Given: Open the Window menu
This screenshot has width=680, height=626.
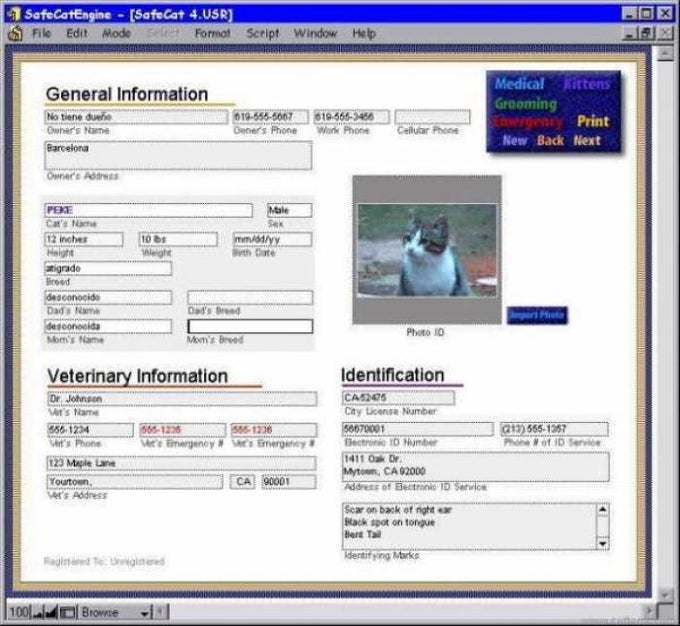Looking at the screenshot, I should tap(315, 33).
